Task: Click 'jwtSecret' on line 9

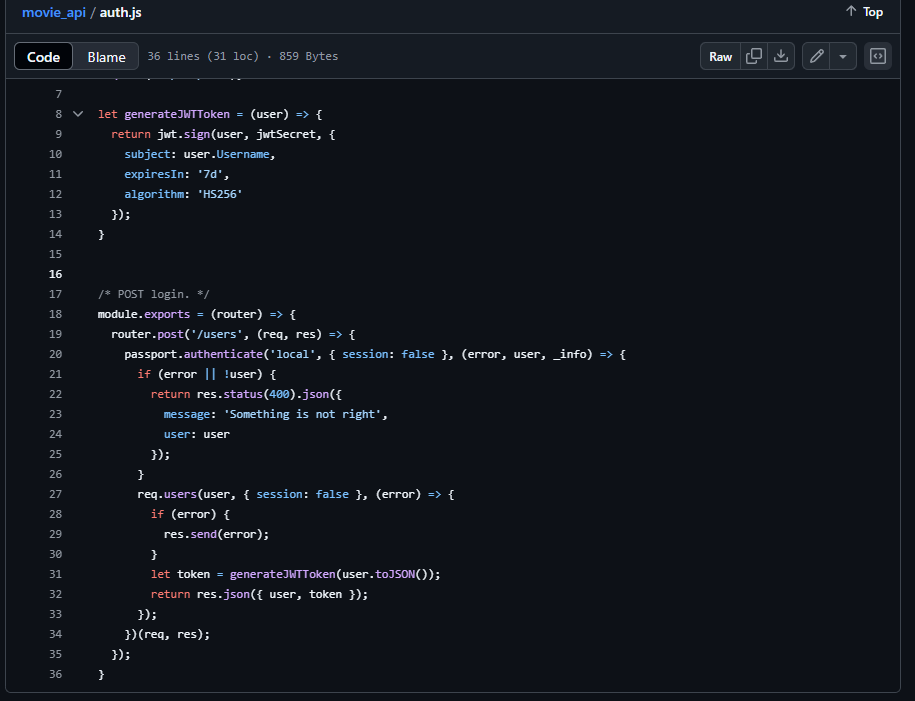Action: (287, 134)
